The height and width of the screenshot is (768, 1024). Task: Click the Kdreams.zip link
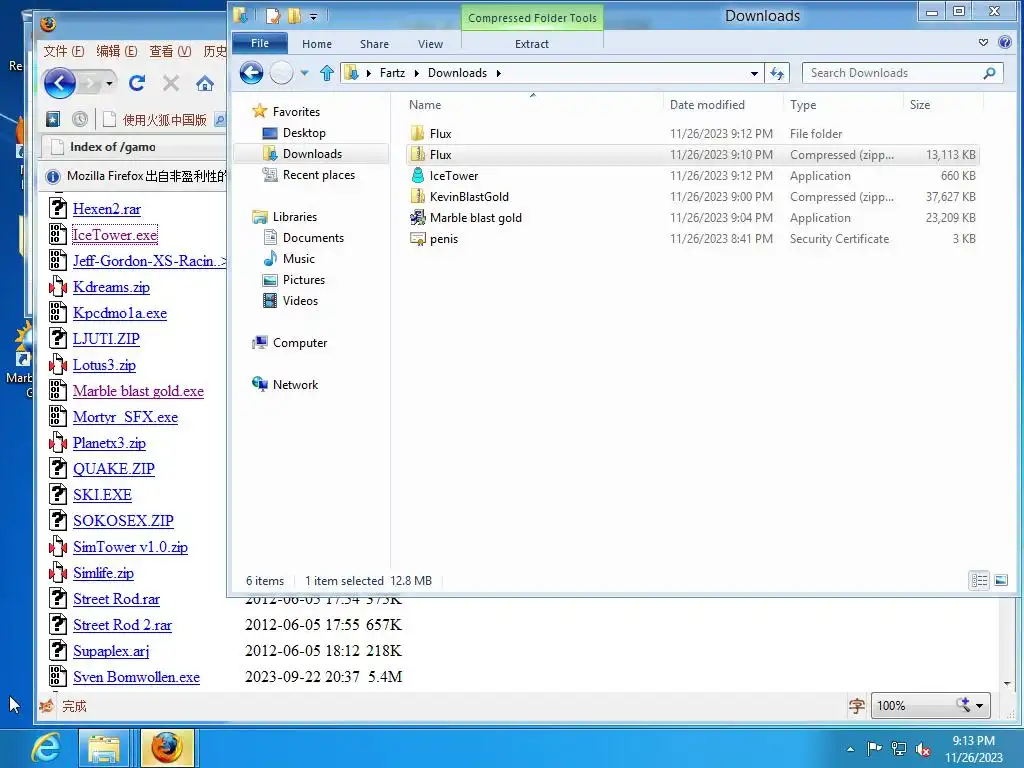coord(111,287)
